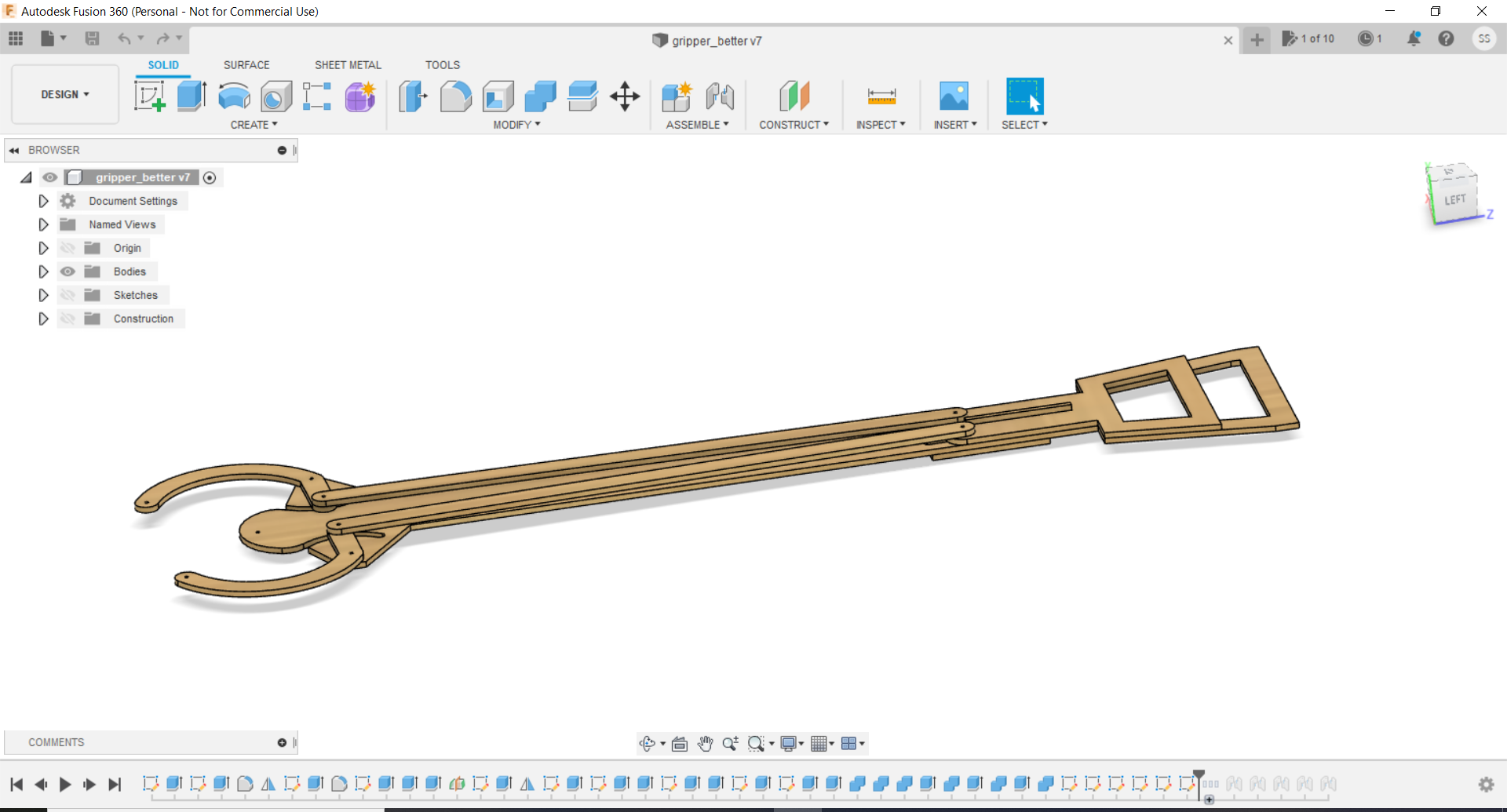Open the INSPECT dropdown menu
Screen dimensions: 1507x812
[x=881, y=125]
